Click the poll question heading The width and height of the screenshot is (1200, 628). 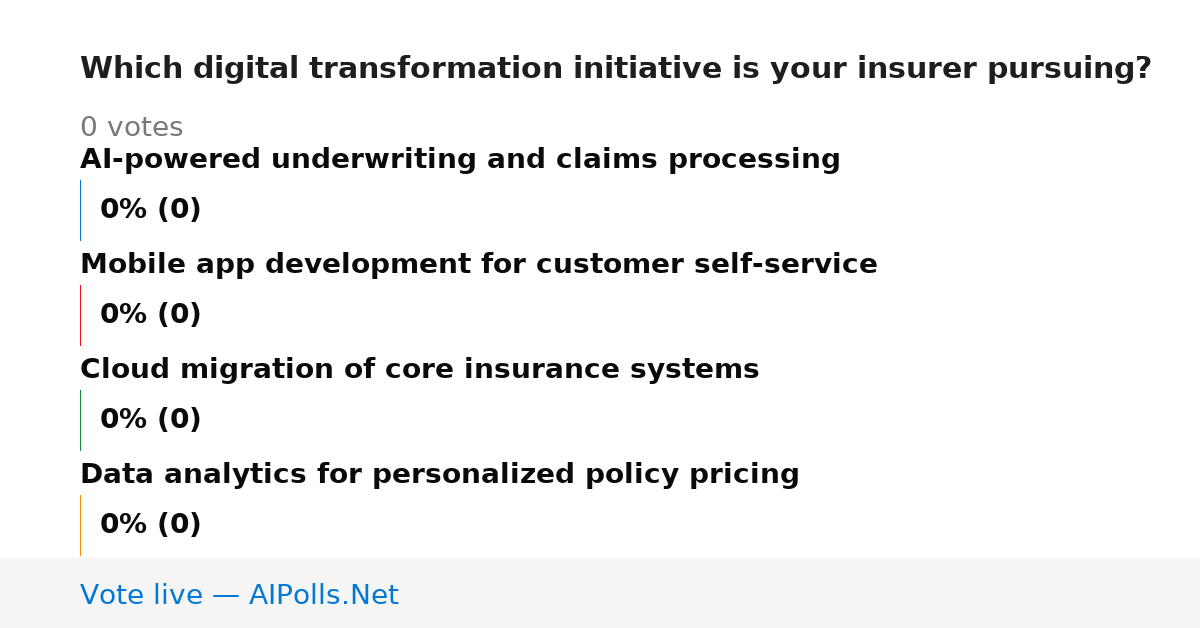point(615,69)
